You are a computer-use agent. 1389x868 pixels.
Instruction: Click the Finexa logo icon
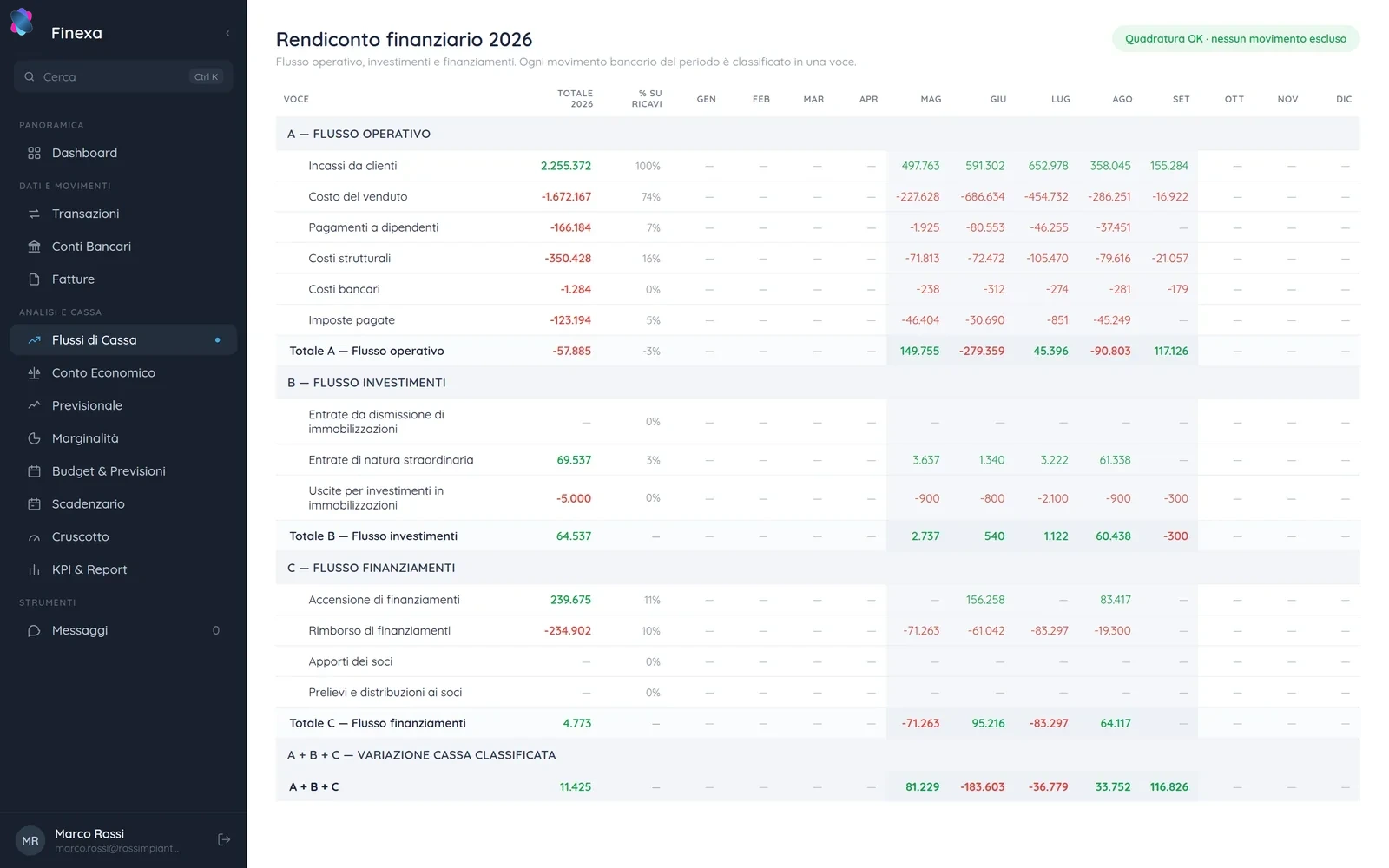(22, 23)
